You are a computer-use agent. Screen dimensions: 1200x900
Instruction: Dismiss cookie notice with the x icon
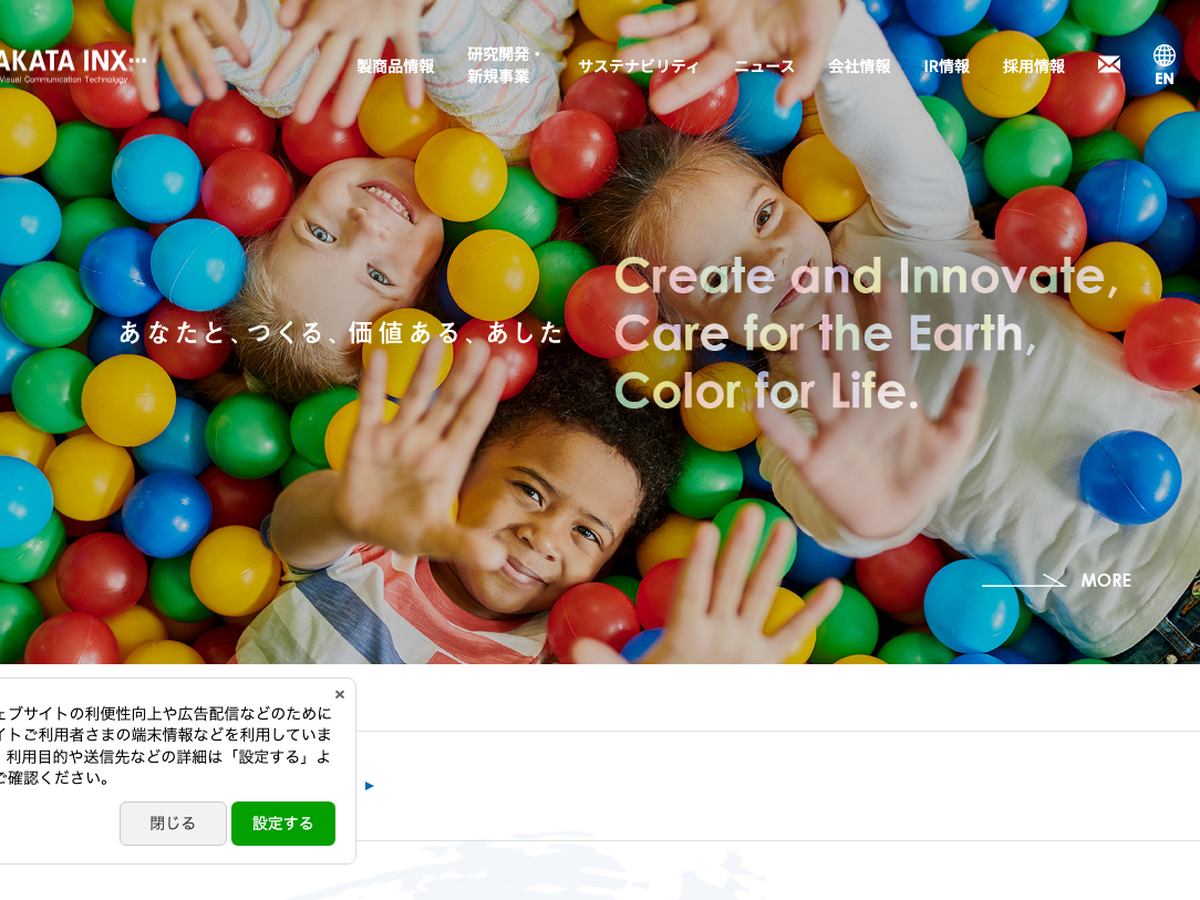click(339, 694)
